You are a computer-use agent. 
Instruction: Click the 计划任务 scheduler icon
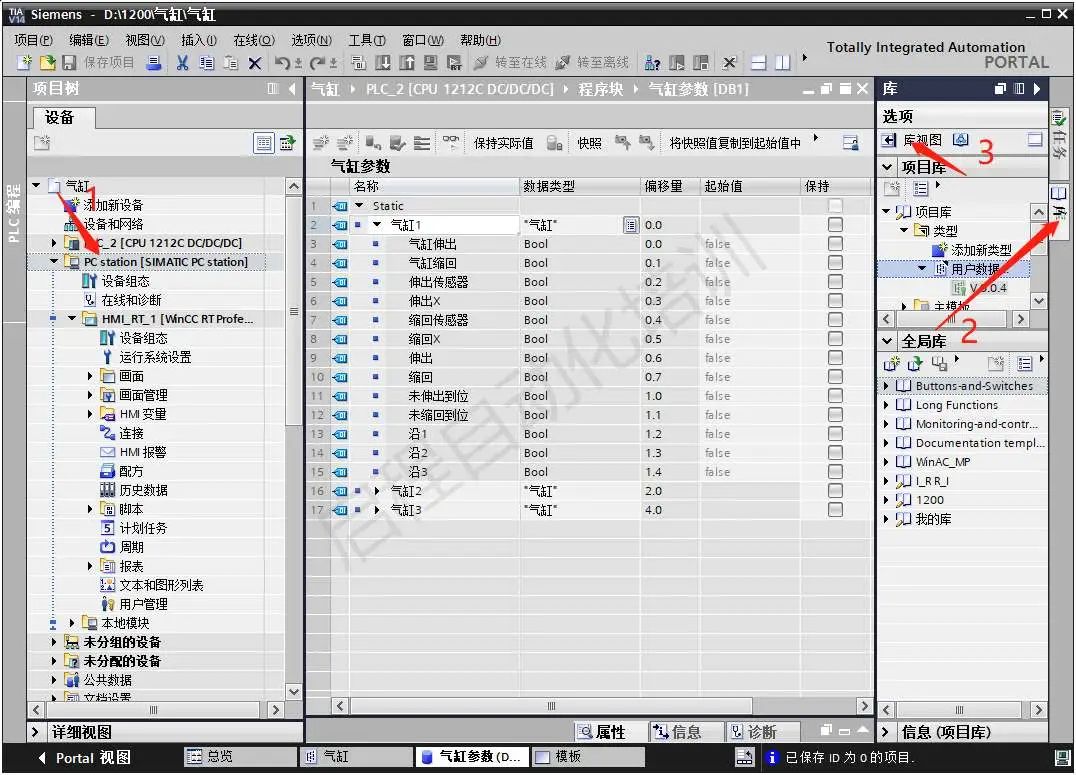pyautogui.click(x=108, y=529)
